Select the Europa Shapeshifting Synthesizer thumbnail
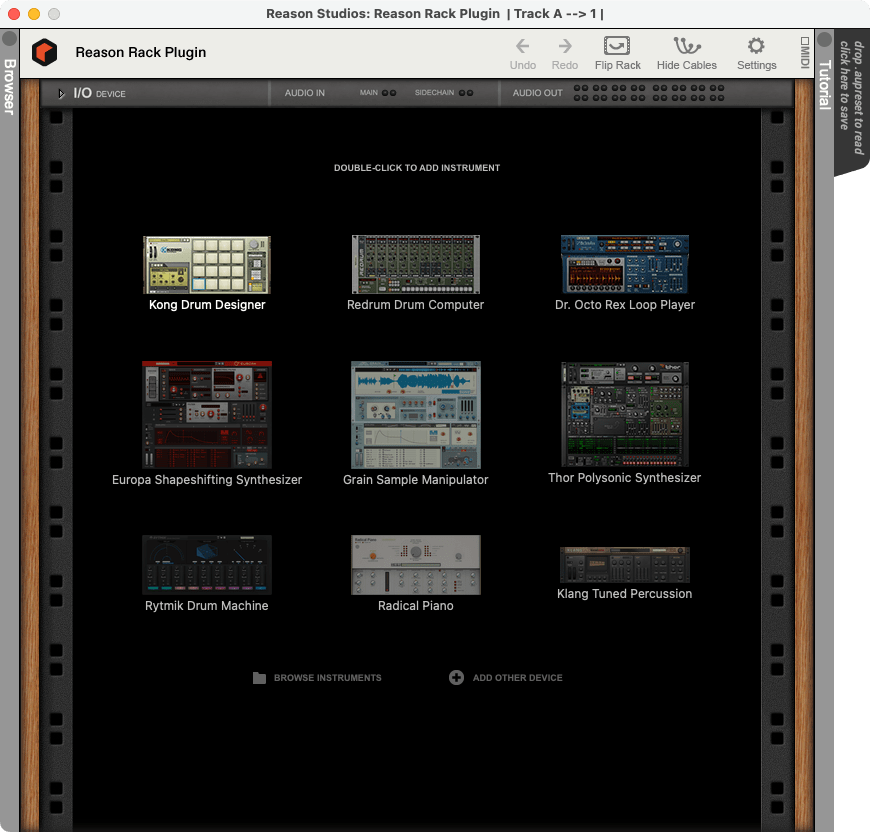The width and height of the screenshot is (870, 832). pyautogui.click(x=207, y=414)
